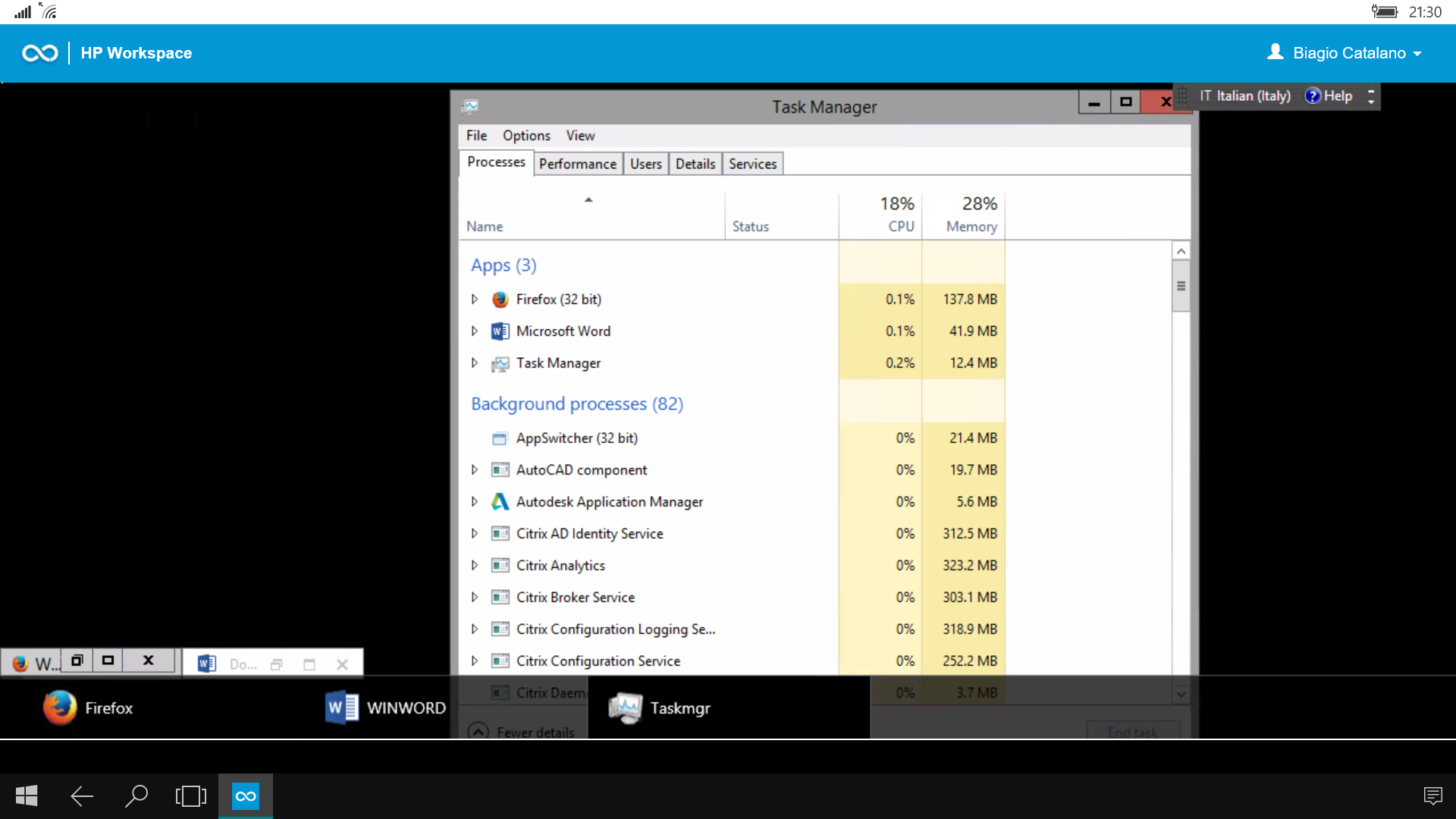The image size is (1456, 819).
Task: Switch to the Performance tab
Action: [x=578, y=164]
